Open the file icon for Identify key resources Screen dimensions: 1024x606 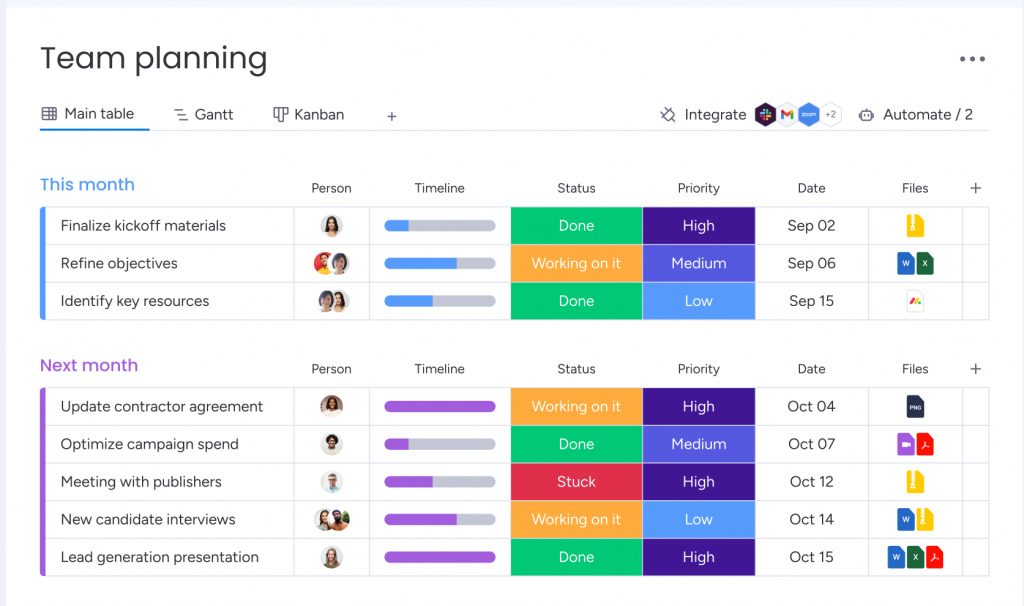[x=915, y=301]
